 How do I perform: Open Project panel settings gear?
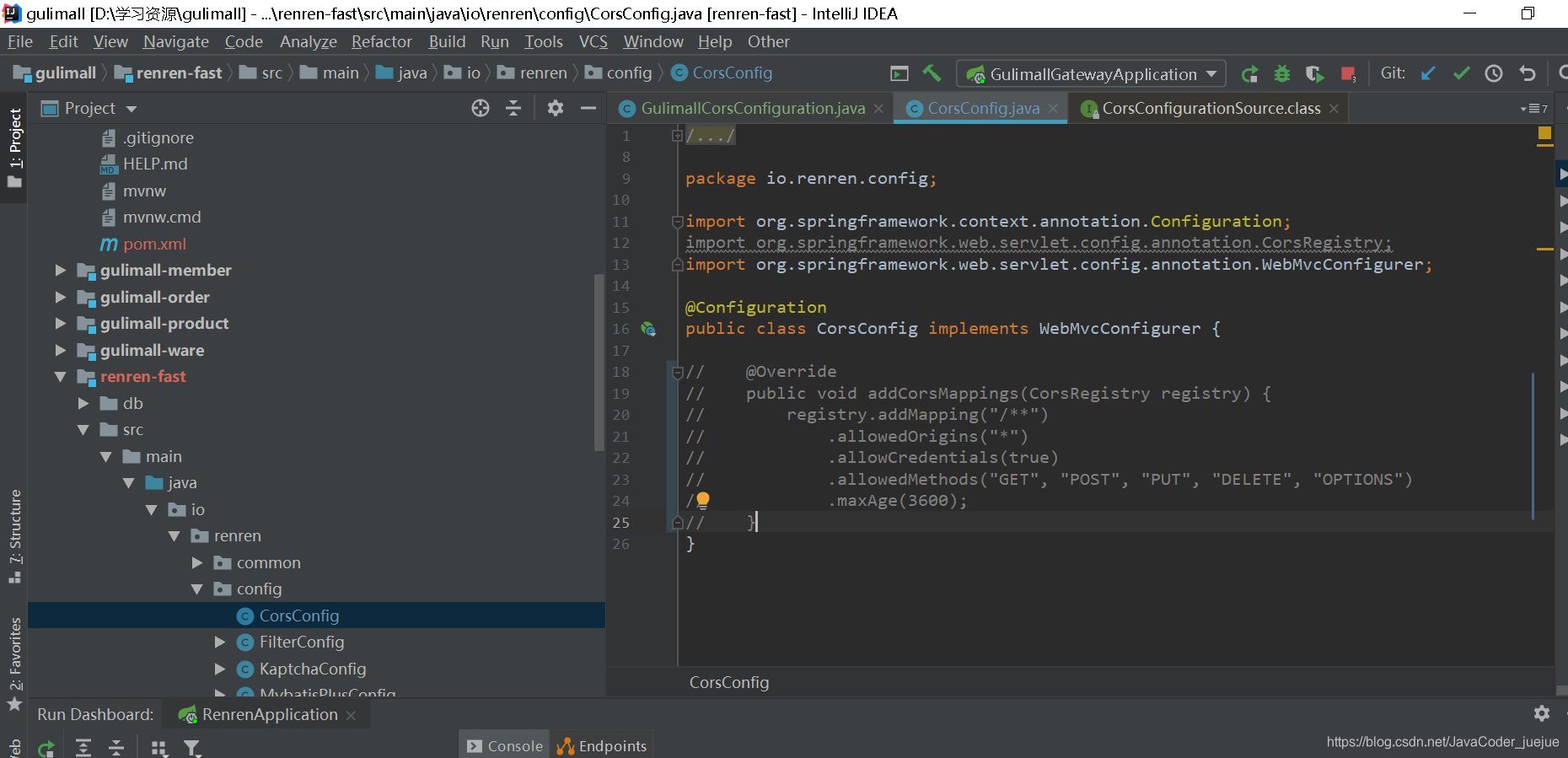coord(556,108)
